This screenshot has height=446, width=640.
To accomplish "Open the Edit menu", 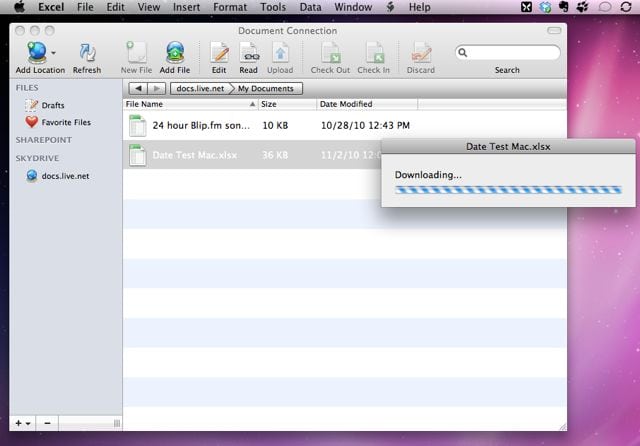I will [x=116, y=7].
